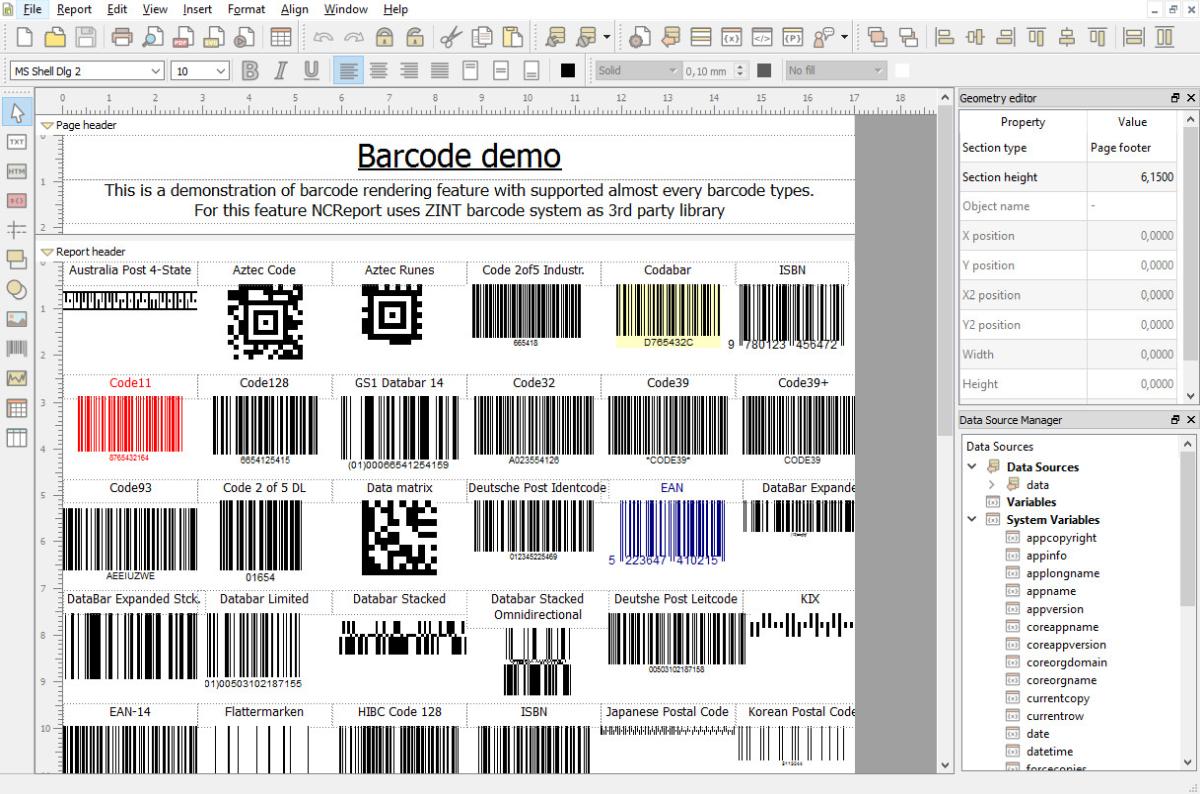Open the Report menu
Screen dimensions: 1200x794
pos(74,9)
